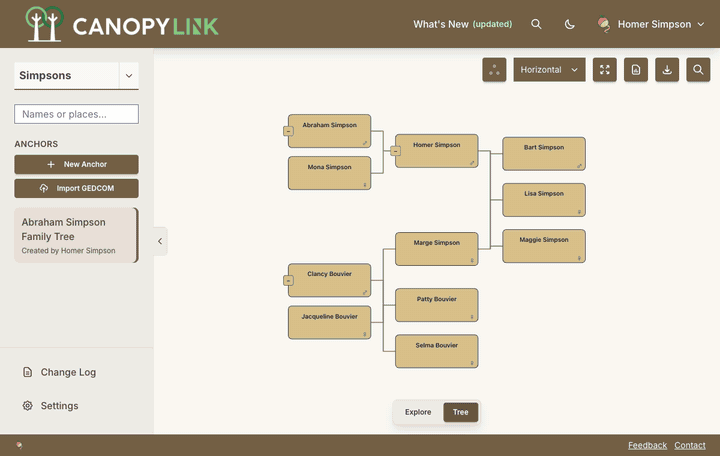This screenshot has width=720, height=456.
Task: Fit the tree to screen
Action: pos(605,70)
